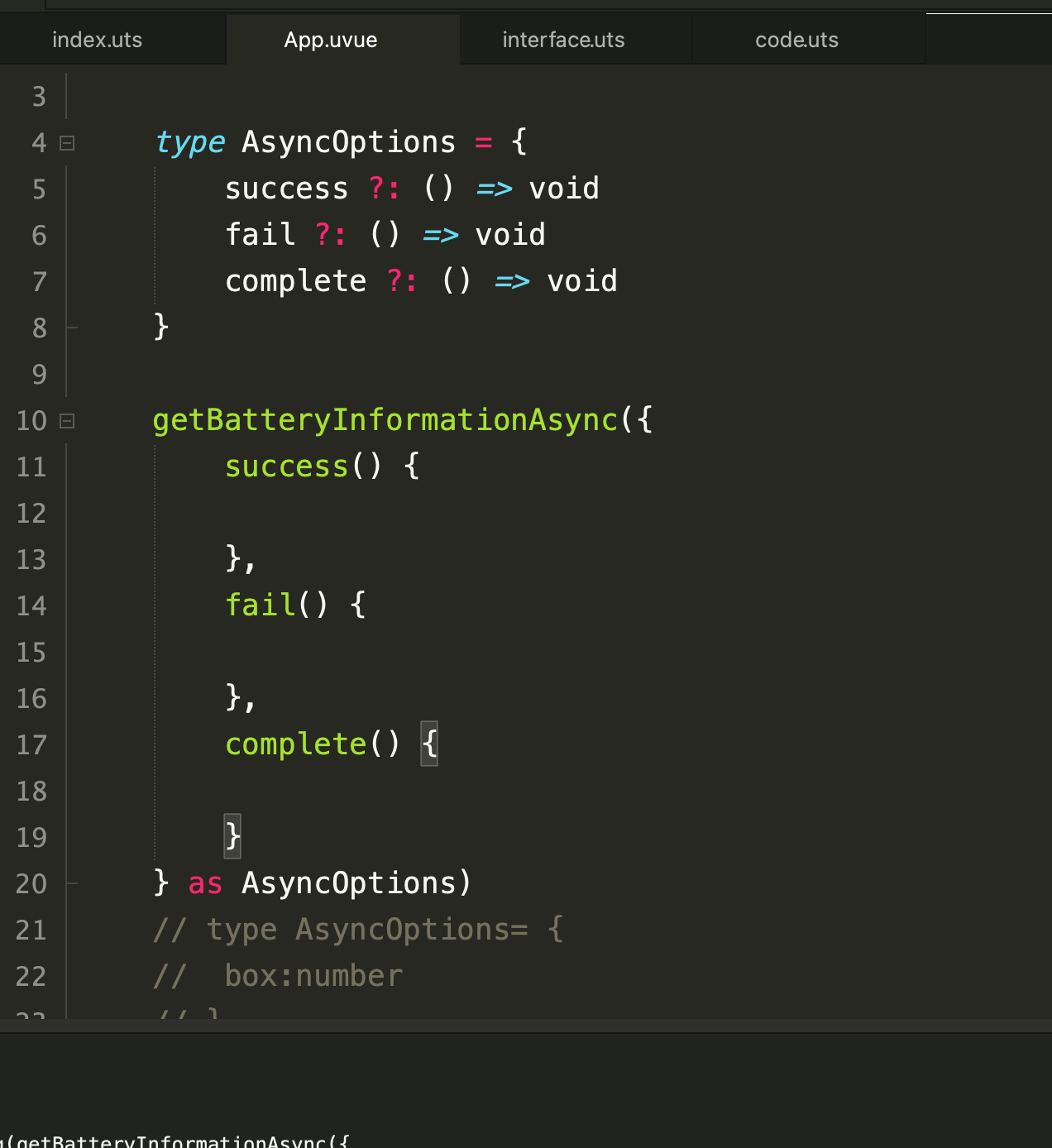Click the pink 'as' keyword

[x=205, y=883]
